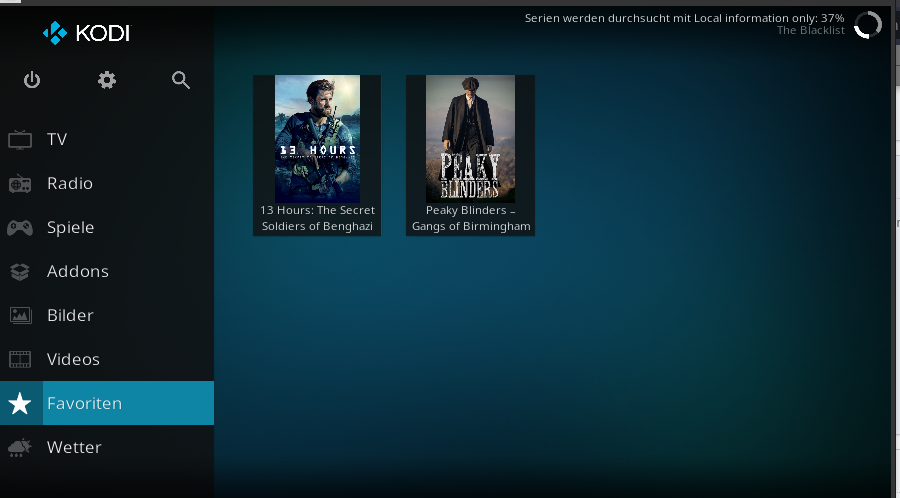900x498 pixels.
Task: Select the Favoriten menu item
Action: pyautogui.click(x=107, y=403)
